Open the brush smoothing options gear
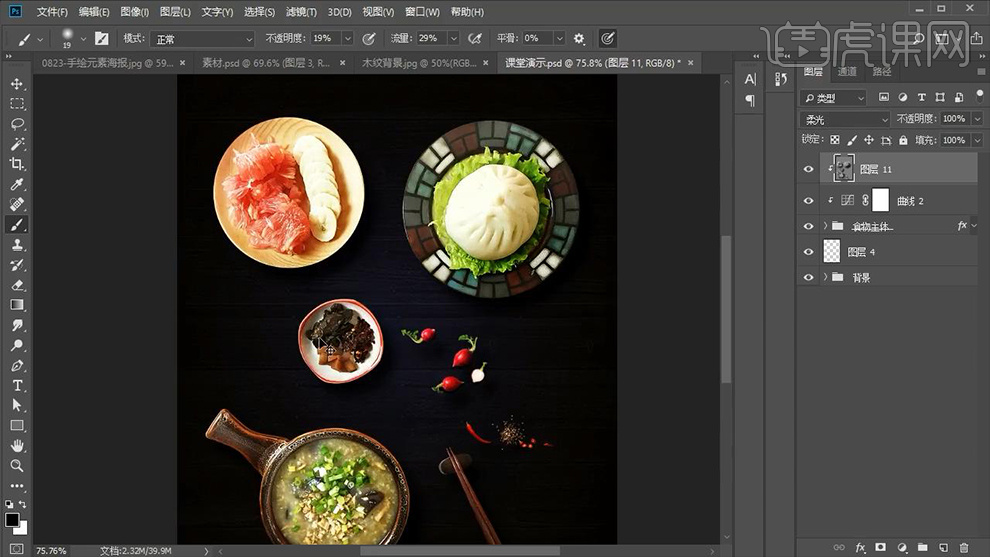The height and width of the screenshot is (557, 990). [578, 39]
